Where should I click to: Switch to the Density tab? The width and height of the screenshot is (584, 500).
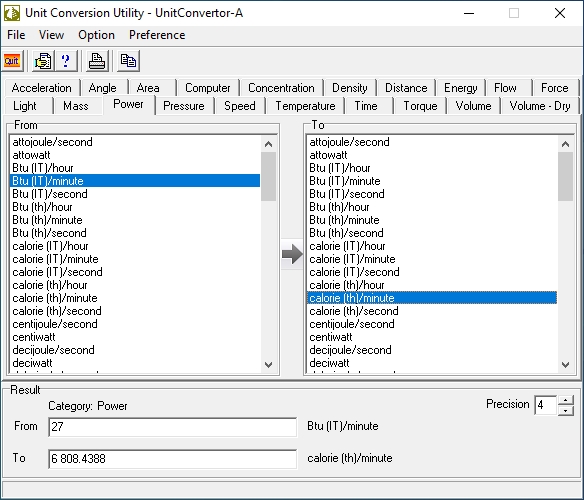(349, 88)
